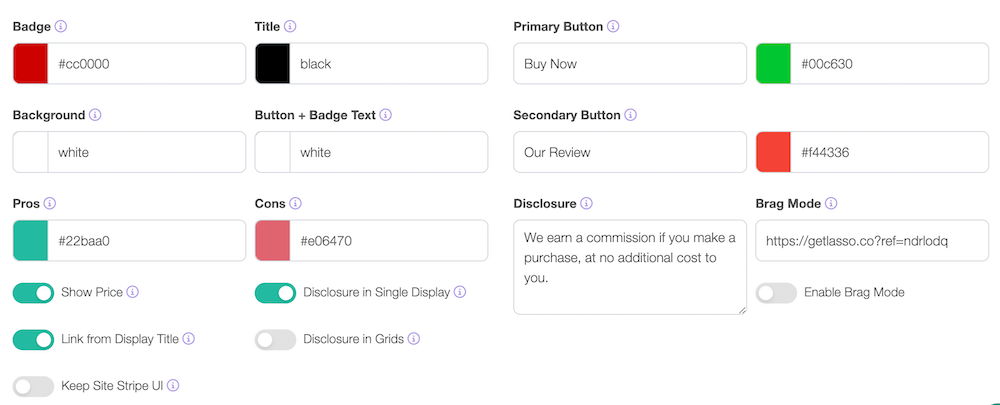Grab the Disclosure textarea resize handle

742,310
